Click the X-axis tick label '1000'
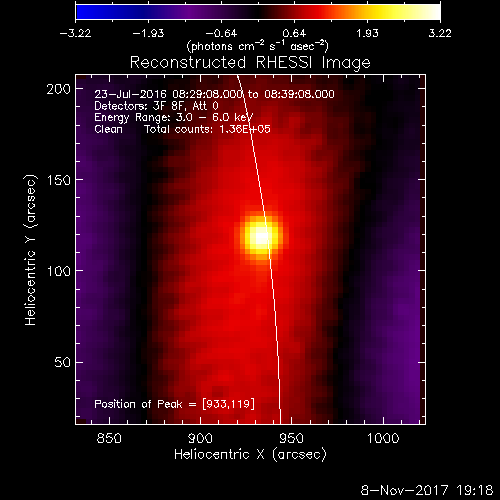The width and height of the screenshot is (500, 500). click(x=383, y=438)
